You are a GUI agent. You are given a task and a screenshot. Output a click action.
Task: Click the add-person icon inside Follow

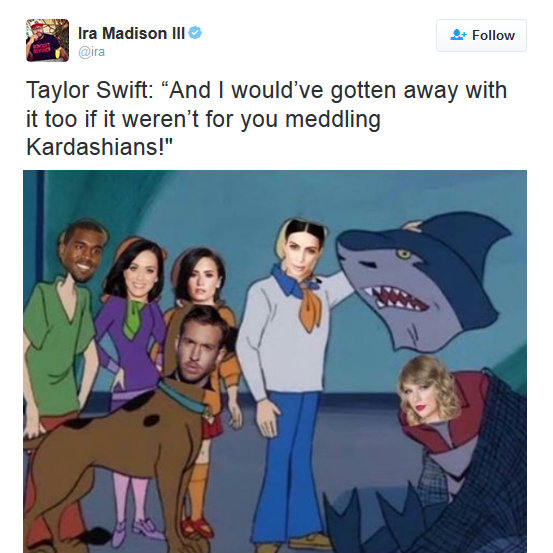click(x=458, y=35)
